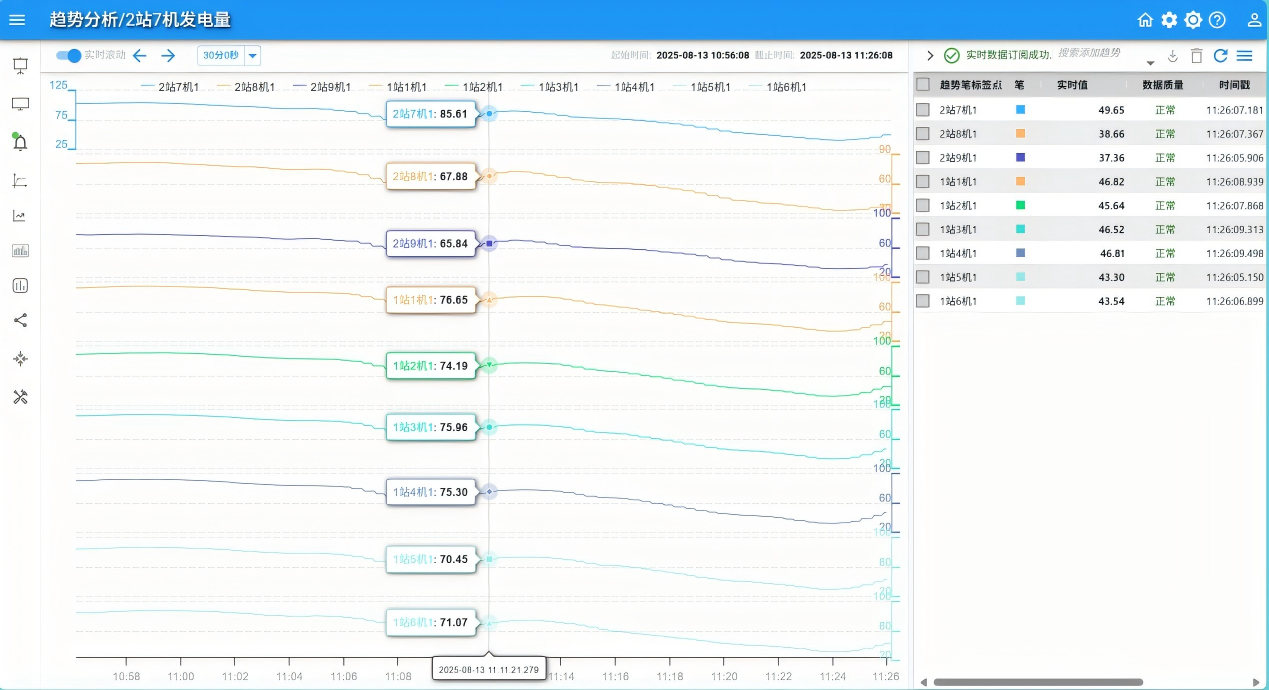This screenshot has height=690, width=1269.
Task: Click the alarm bell sidebar icon
Action: click(x=19, y=142)
